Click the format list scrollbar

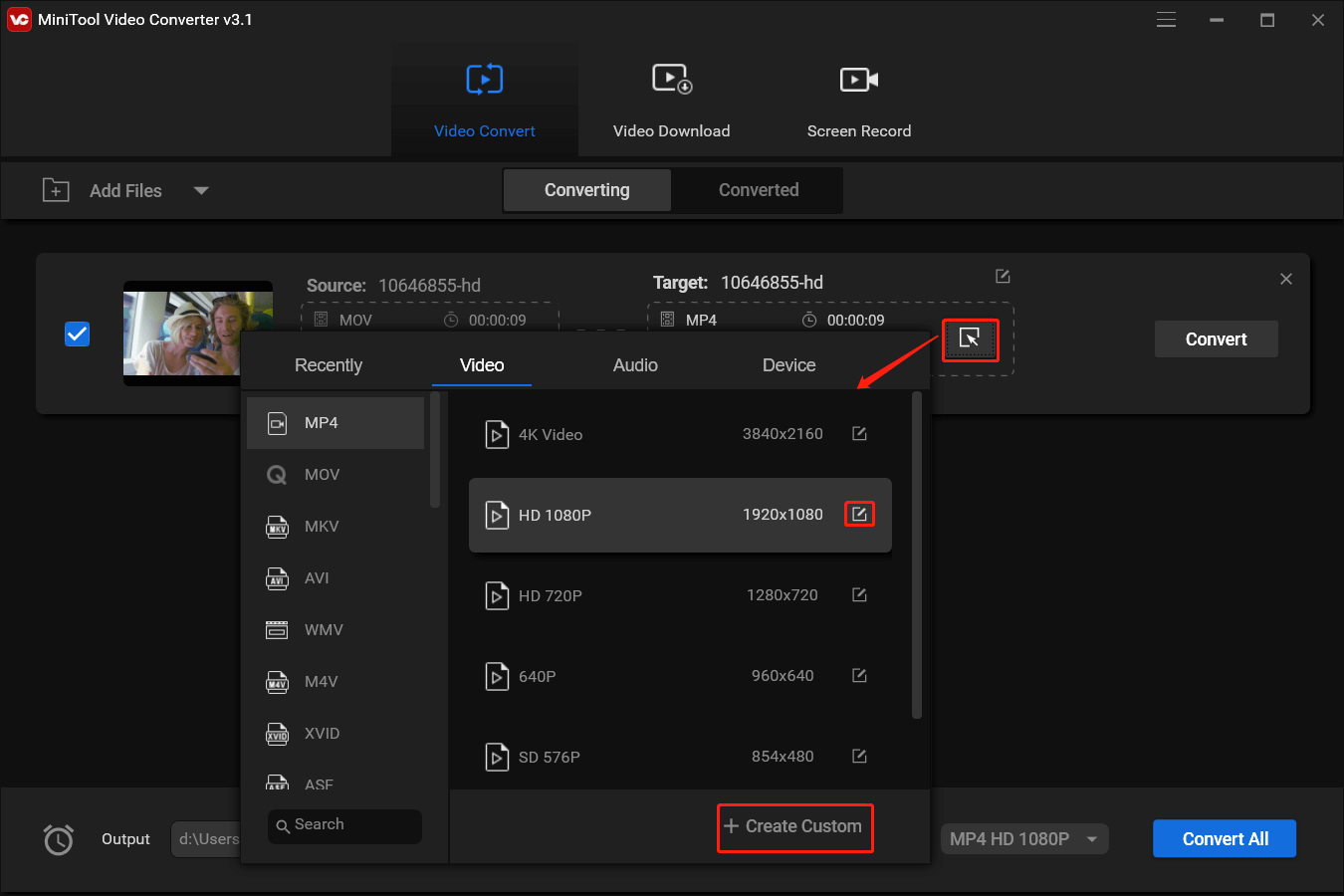[x=435, y=450]
